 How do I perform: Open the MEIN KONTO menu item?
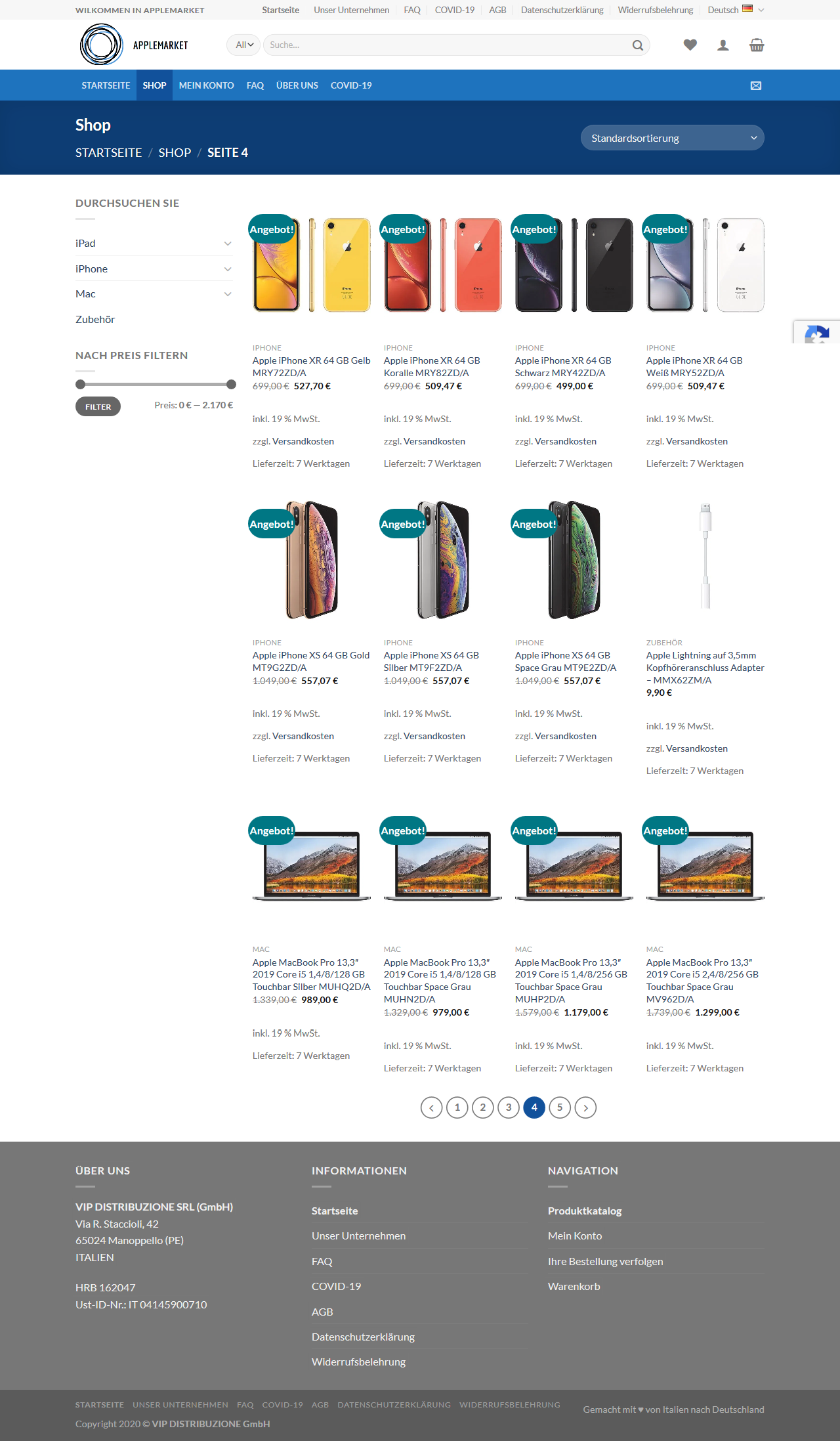(206, 85)
